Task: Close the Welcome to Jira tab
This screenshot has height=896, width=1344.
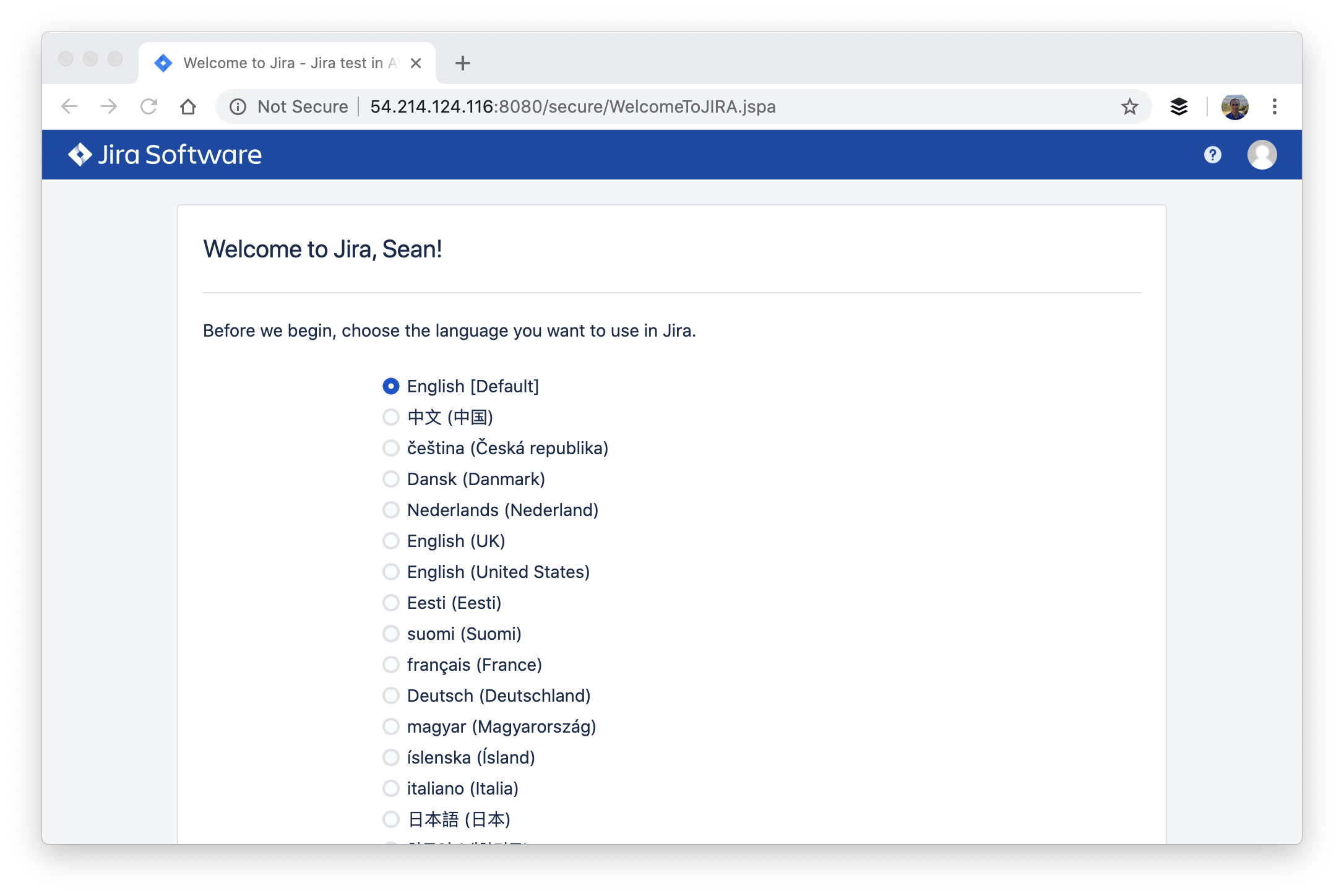Action: (x=416, y=63)
